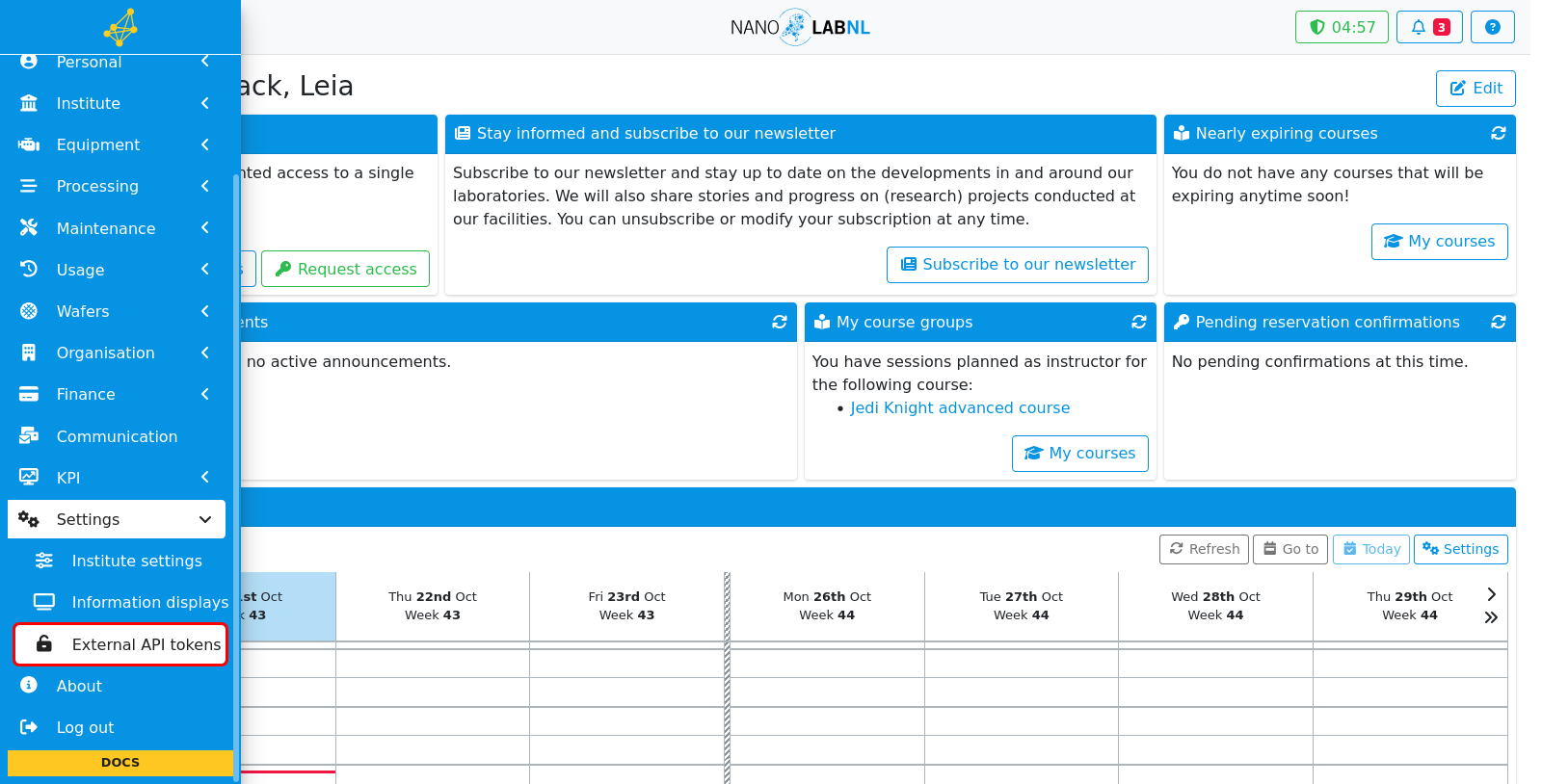Click the yellow DOCS bar
This screenshot has width=1542, height=784.
[x=120, y=763]
